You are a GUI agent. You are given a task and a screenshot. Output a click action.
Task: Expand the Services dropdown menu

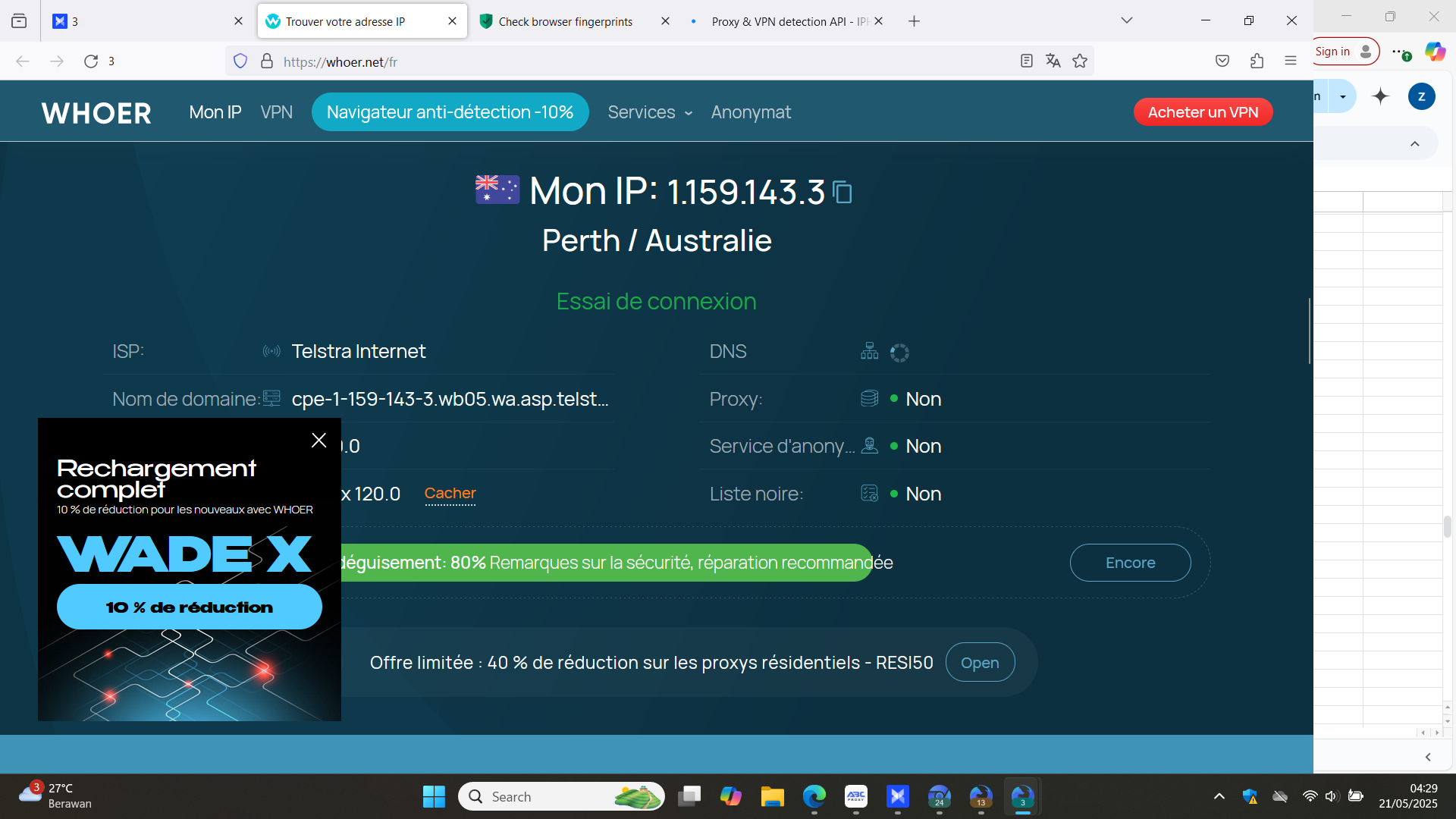[650, 112]
